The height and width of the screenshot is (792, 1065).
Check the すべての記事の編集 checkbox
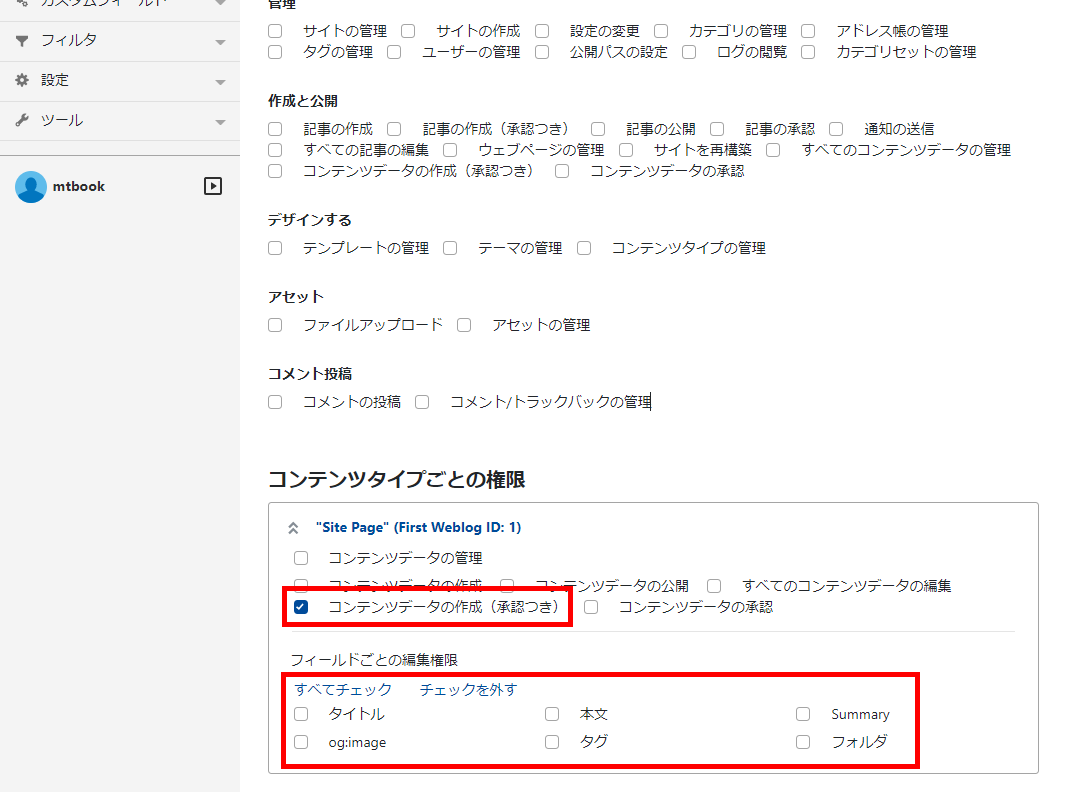[x=275, y=150]
